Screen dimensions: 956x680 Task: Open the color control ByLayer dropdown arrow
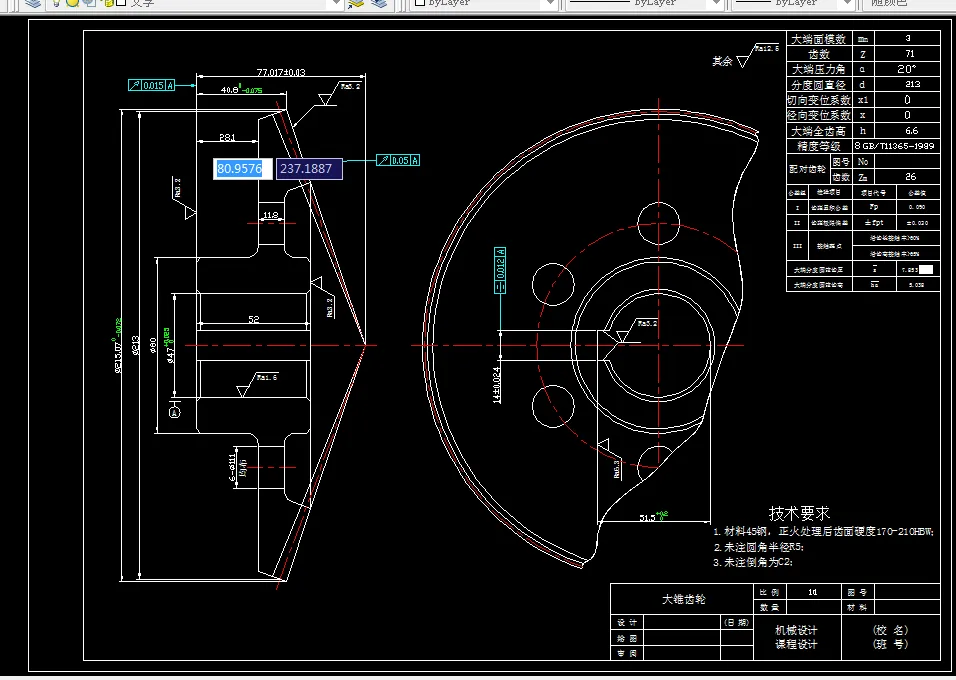point(550,4)
